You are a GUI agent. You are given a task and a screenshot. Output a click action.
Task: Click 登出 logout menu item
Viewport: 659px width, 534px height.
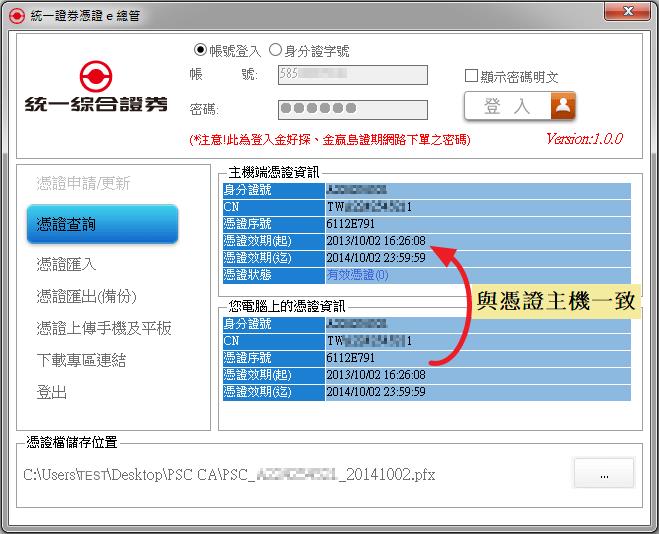51,392
